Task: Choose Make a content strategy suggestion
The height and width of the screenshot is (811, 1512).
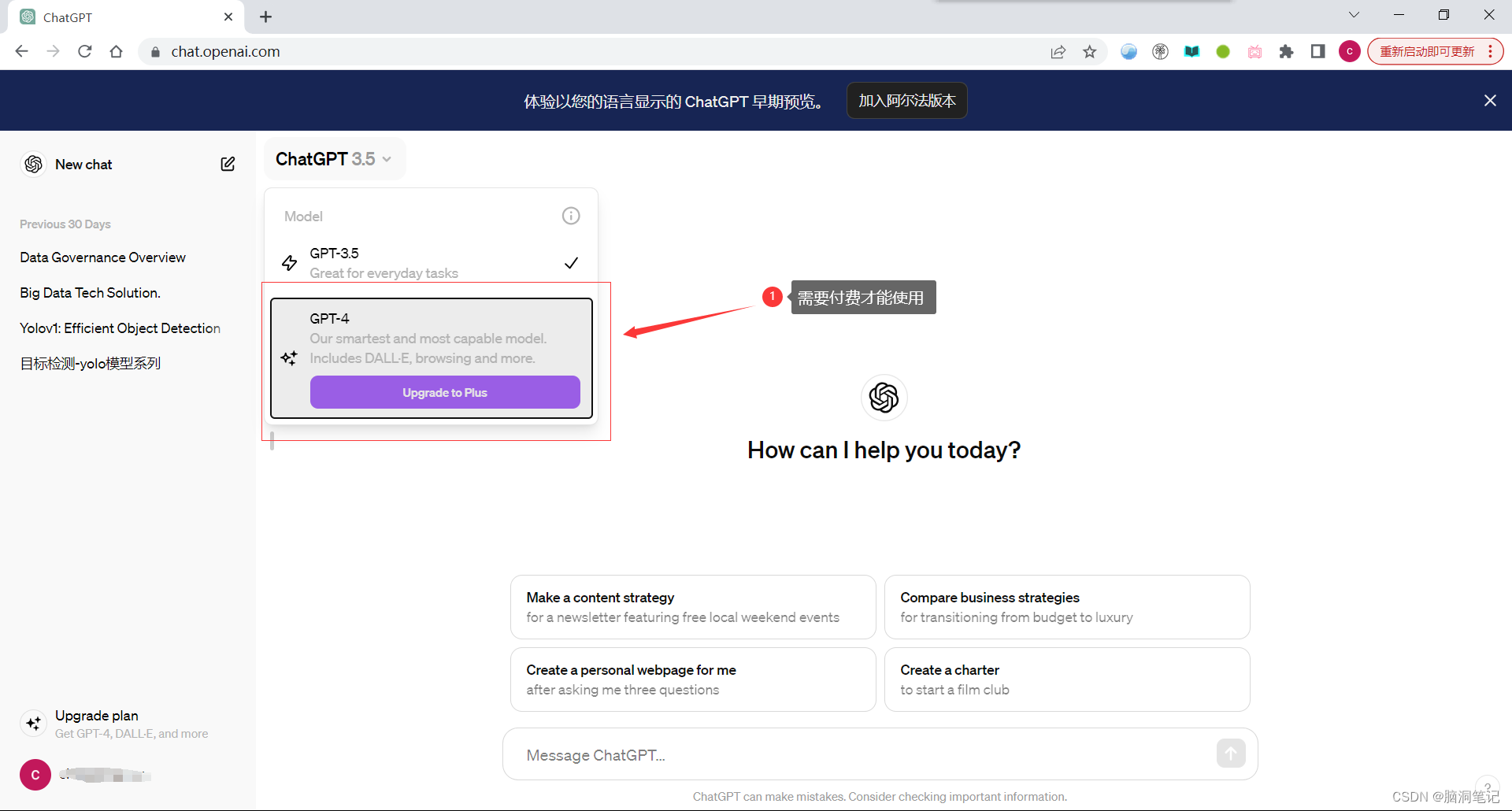Action: pos(693,607)
